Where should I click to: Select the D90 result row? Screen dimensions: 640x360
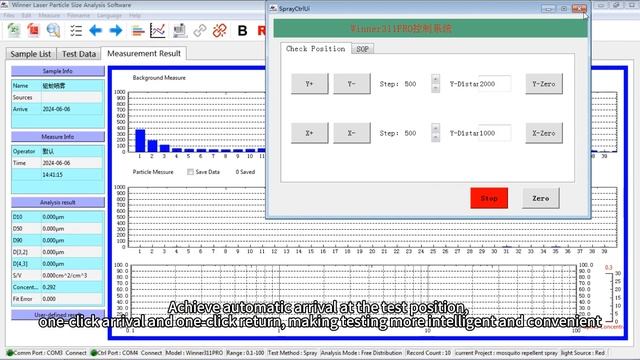[57, 240]
